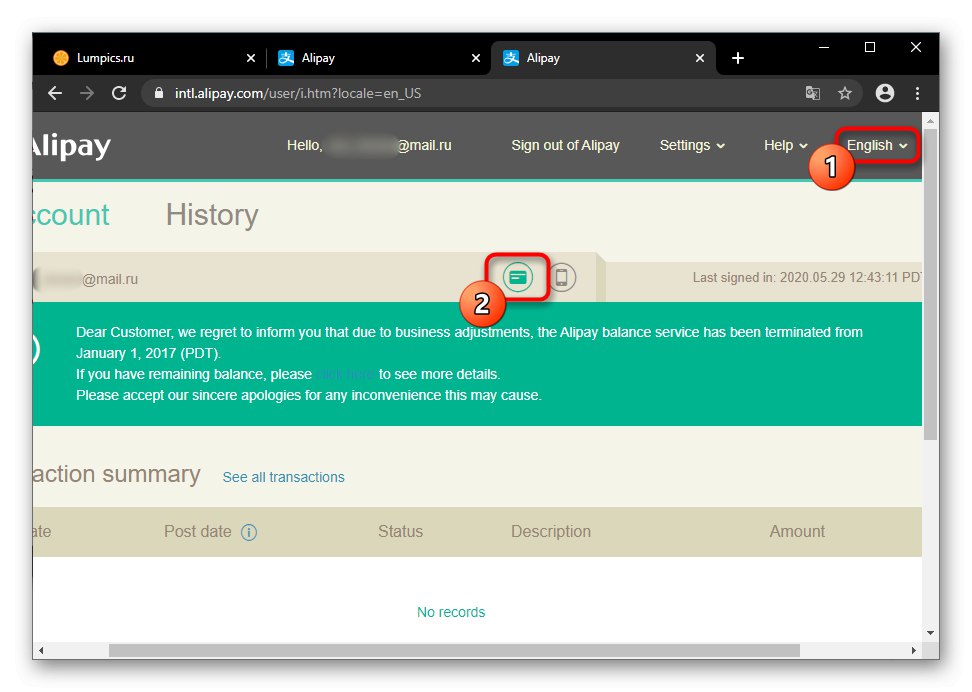The height and width of the screenshot is (692, 972).
Task: Select the active Alipay tab
Action: 604,58
